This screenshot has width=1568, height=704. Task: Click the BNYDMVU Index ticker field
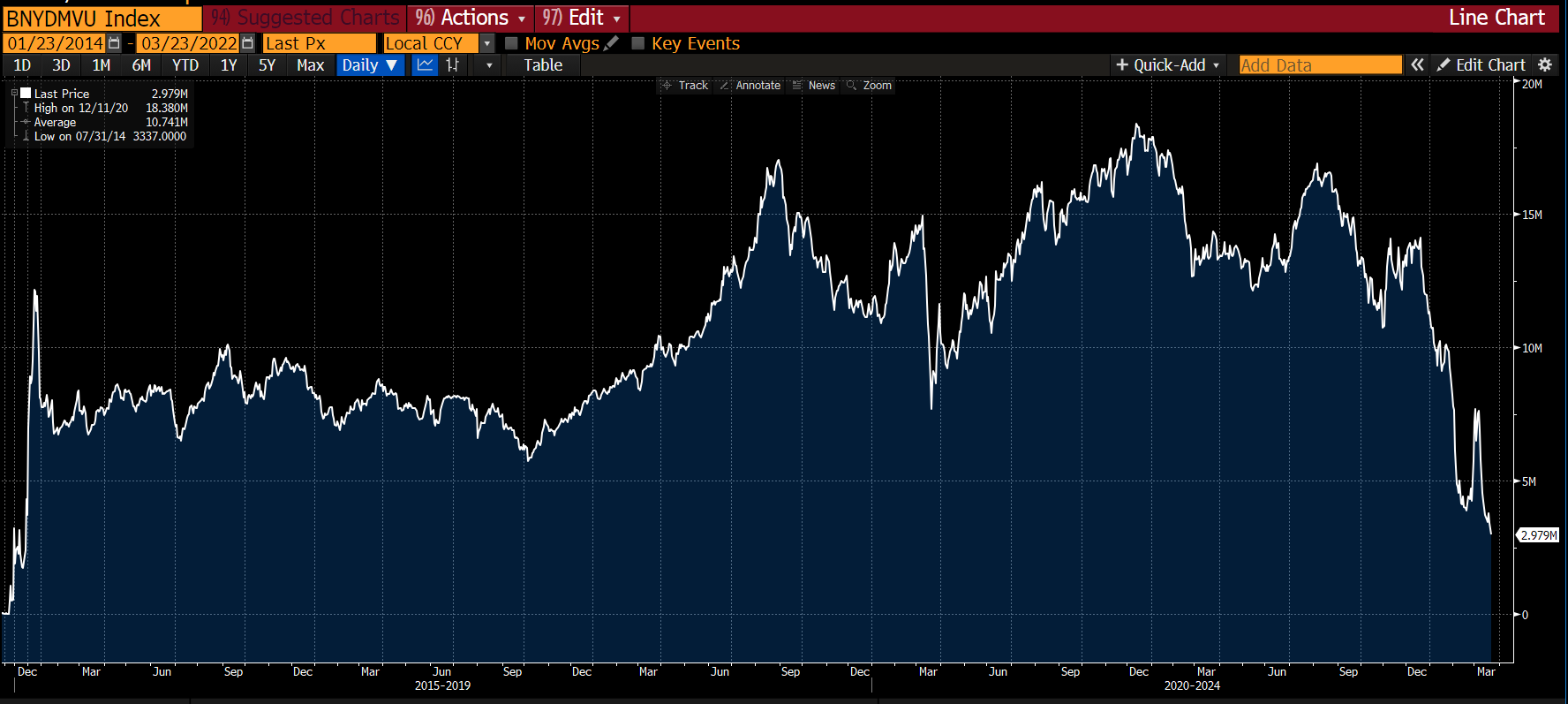[102, 19]
